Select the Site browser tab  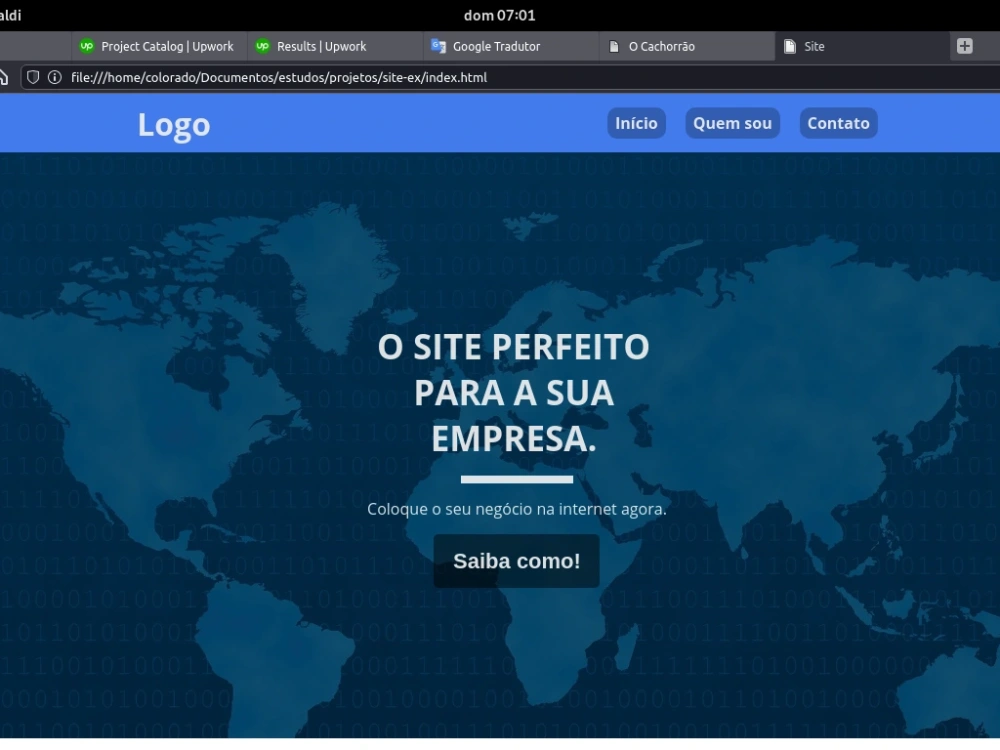tap(862, 46)
